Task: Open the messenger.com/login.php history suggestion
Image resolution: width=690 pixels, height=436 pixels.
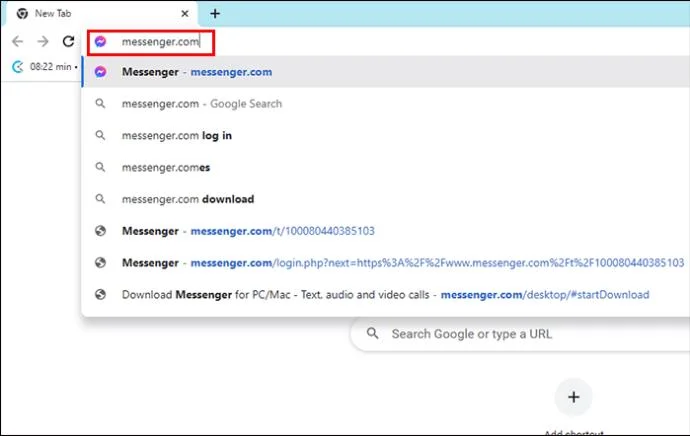Action: tap(385, 263)
